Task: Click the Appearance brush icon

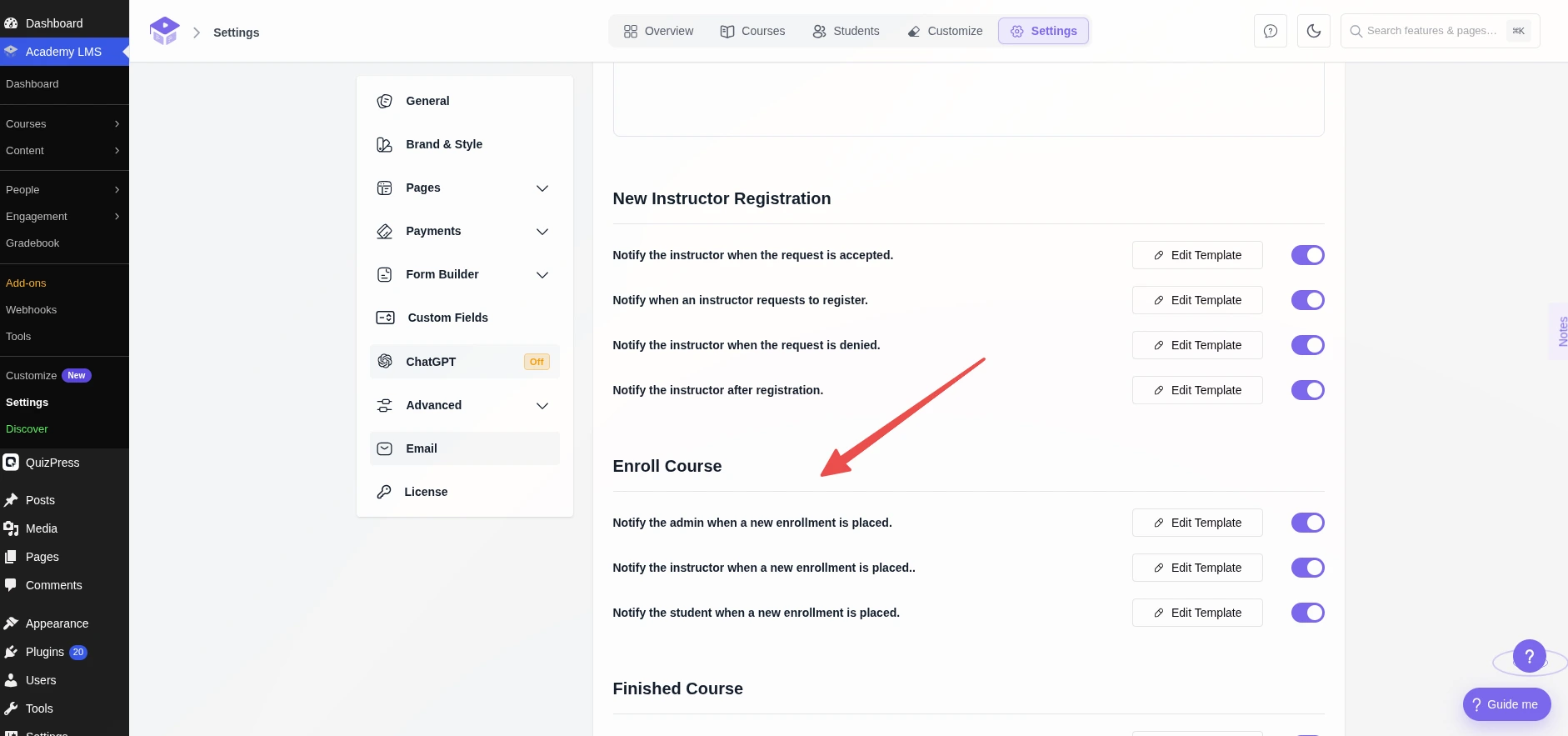Action: click(x=11, y=623)
